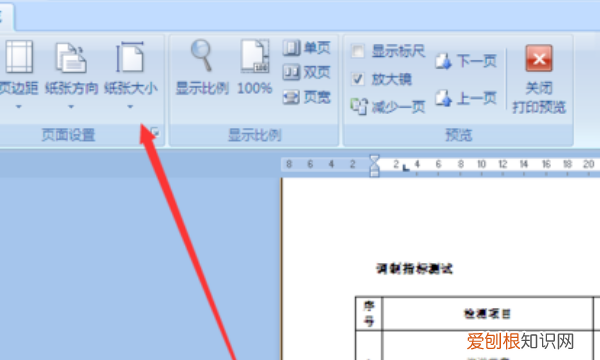The height and width of the screenshot is (360, 600).
Task: Set zoom to 100%
Action: [x=255, y=68]
